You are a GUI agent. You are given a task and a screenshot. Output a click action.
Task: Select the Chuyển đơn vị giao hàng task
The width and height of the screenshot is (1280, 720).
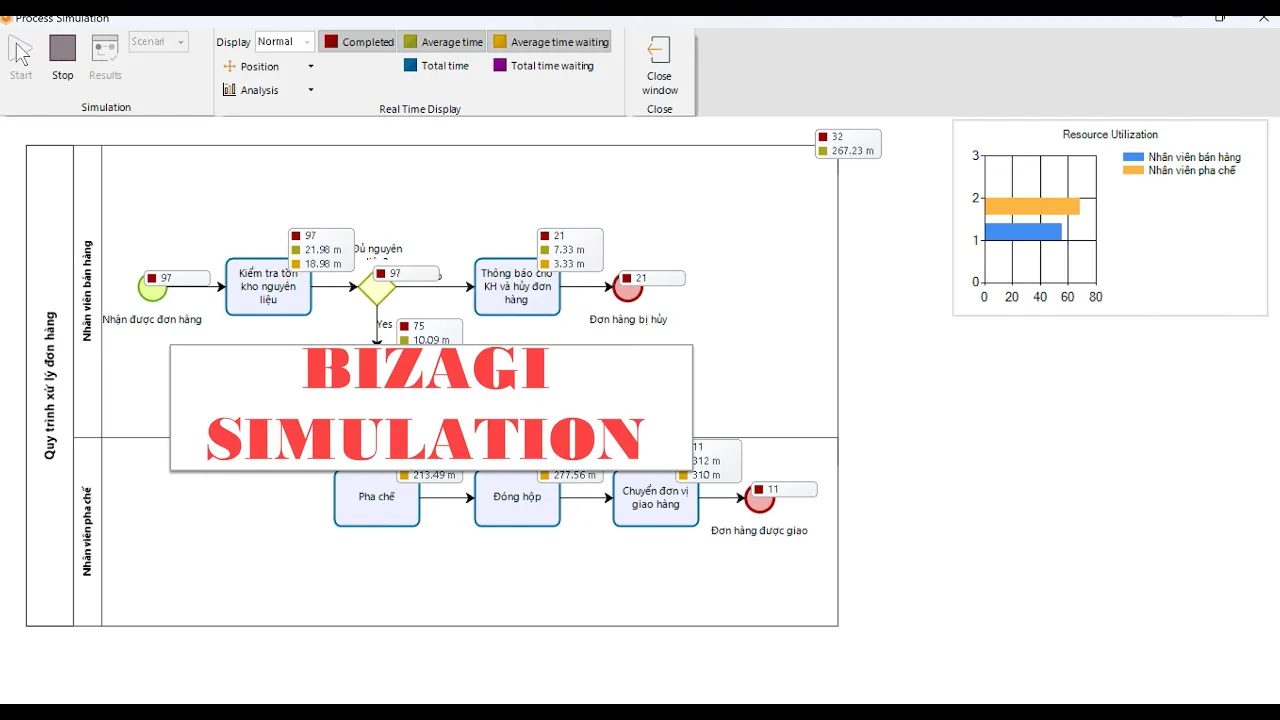pyautogui.click(x=656, y=497)
